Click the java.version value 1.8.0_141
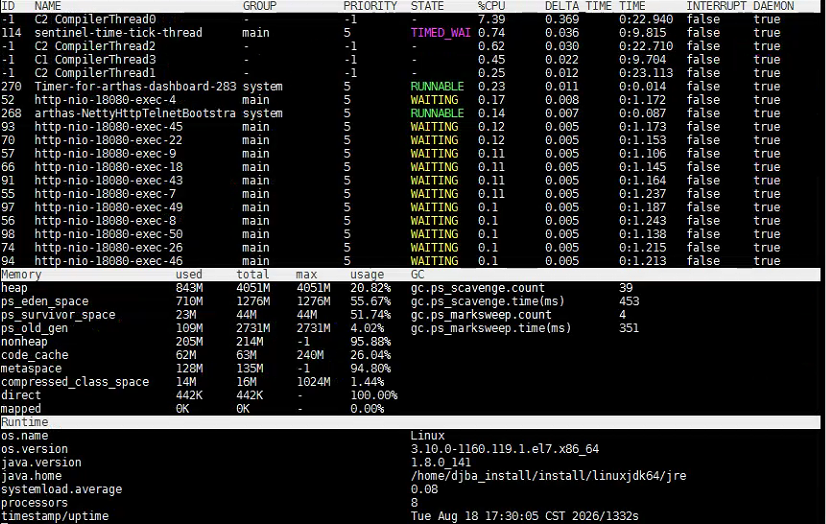The width and height of the screenshot is (826, 524). 440,462
